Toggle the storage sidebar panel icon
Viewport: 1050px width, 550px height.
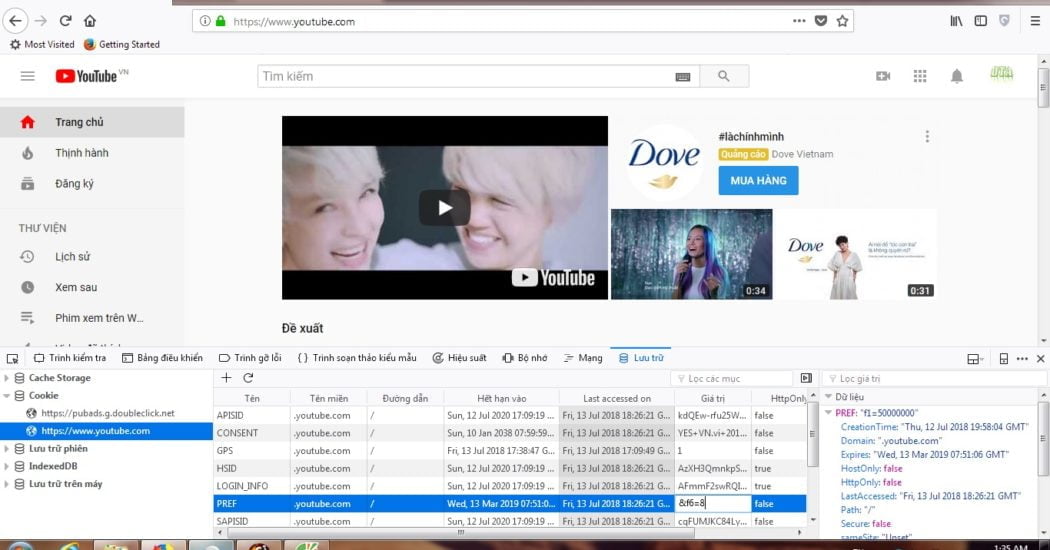pos(806,379)
